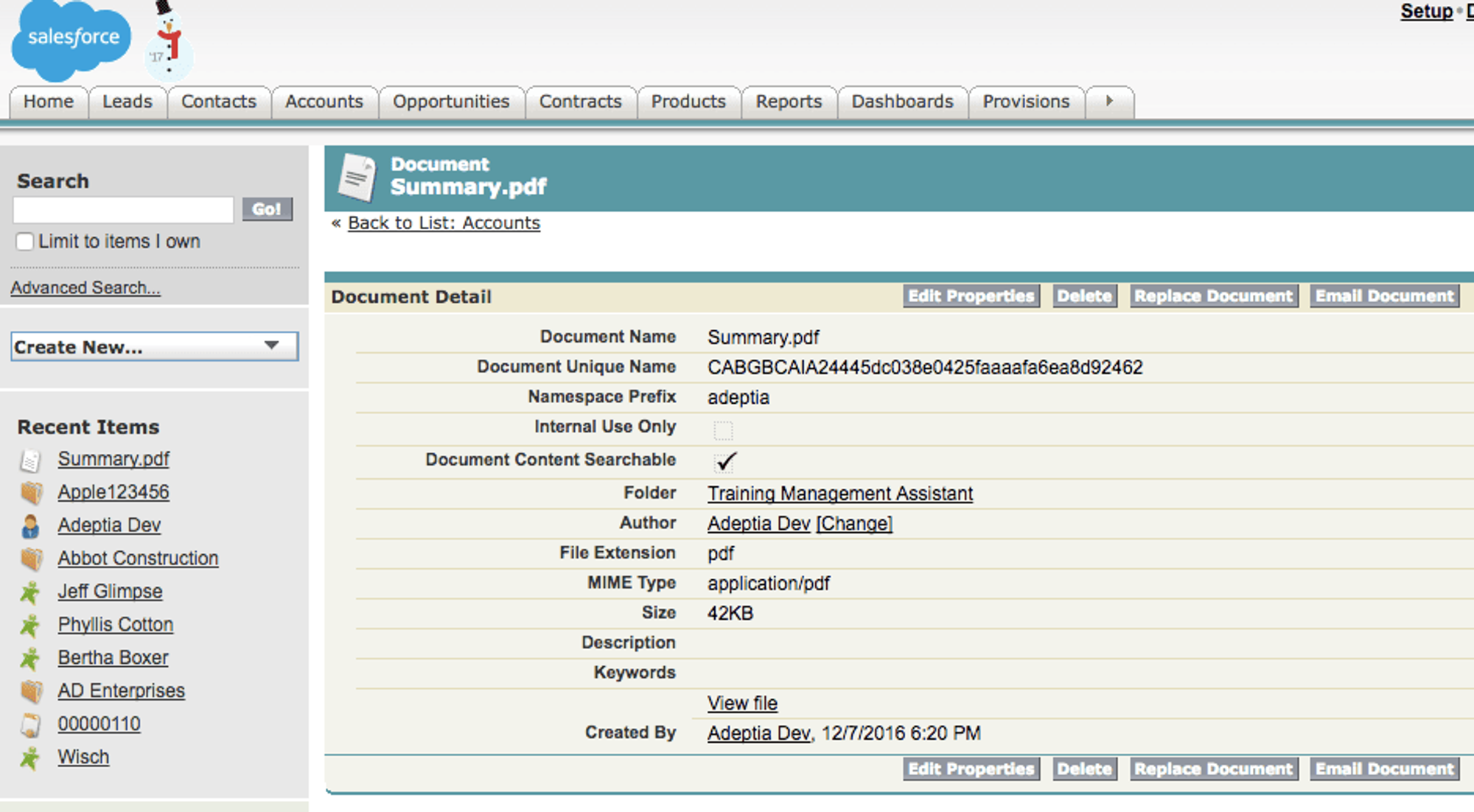Click the sidebar search text field
Screen dimensions: 1474x812
pos(123,210)
